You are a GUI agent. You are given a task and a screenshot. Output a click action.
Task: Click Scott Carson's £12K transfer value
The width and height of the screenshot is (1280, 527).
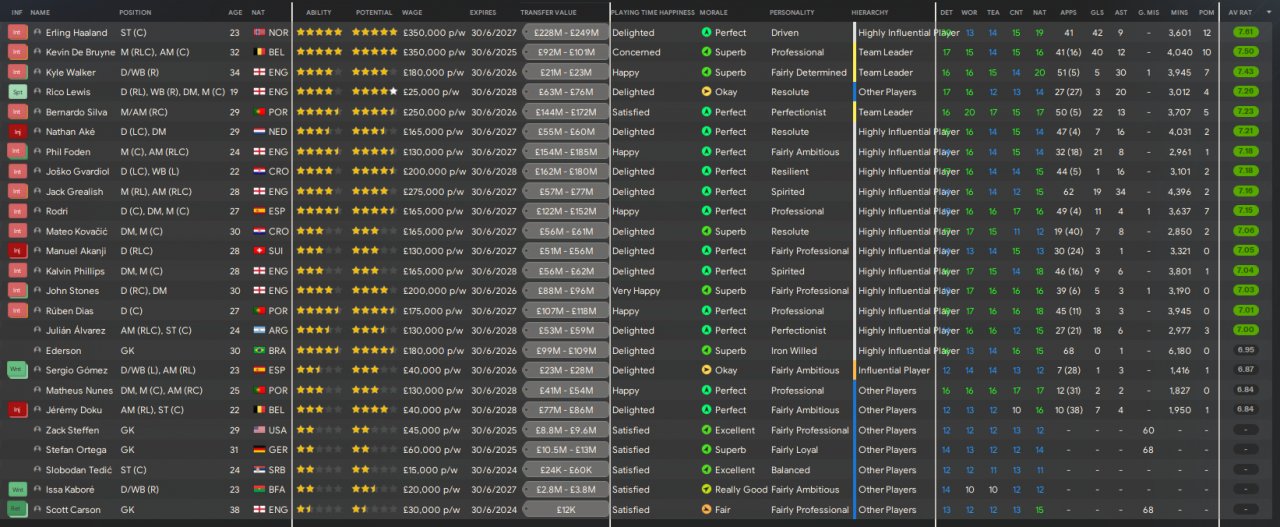[x=568, y=510]
